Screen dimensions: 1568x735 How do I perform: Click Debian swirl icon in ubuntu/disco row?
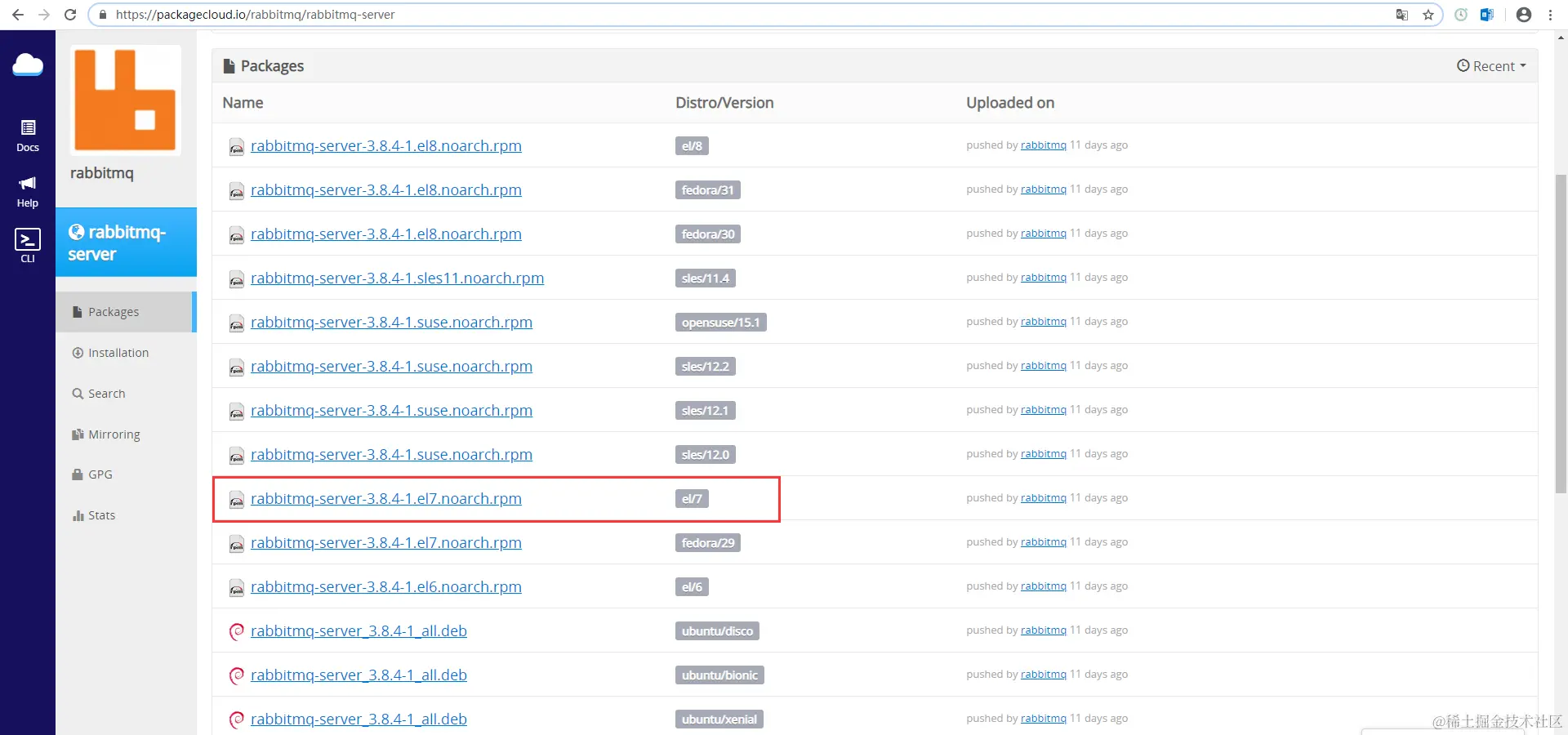point(237,631)
